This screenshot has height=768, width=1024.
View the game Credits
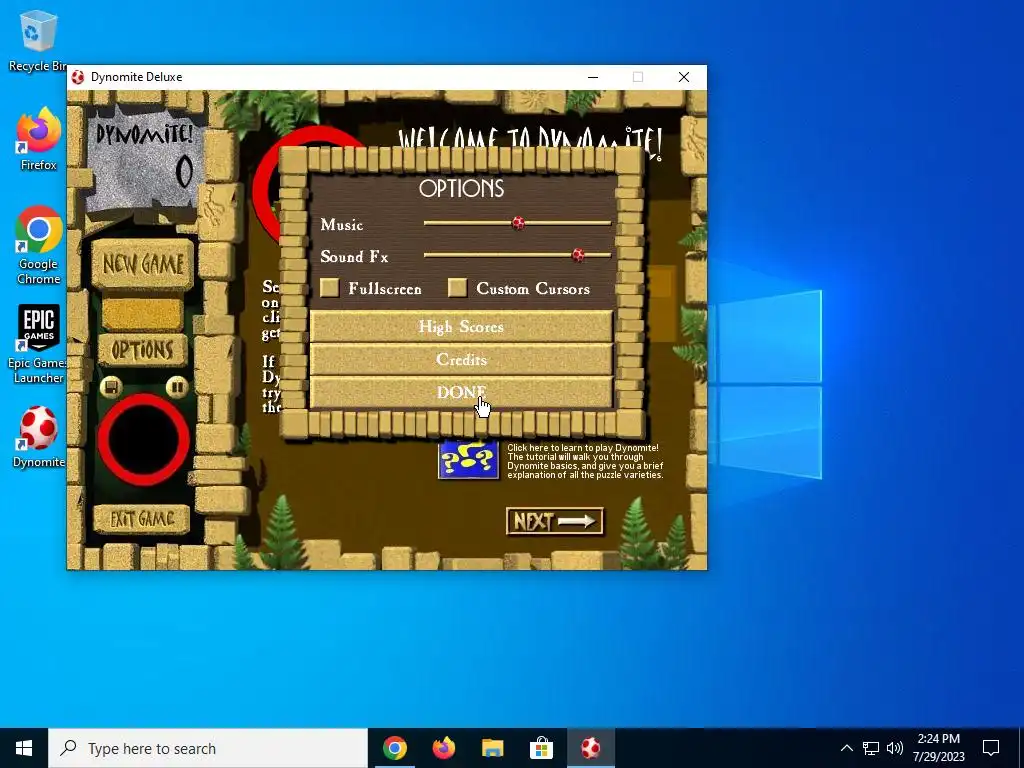(x=461, y=359)
